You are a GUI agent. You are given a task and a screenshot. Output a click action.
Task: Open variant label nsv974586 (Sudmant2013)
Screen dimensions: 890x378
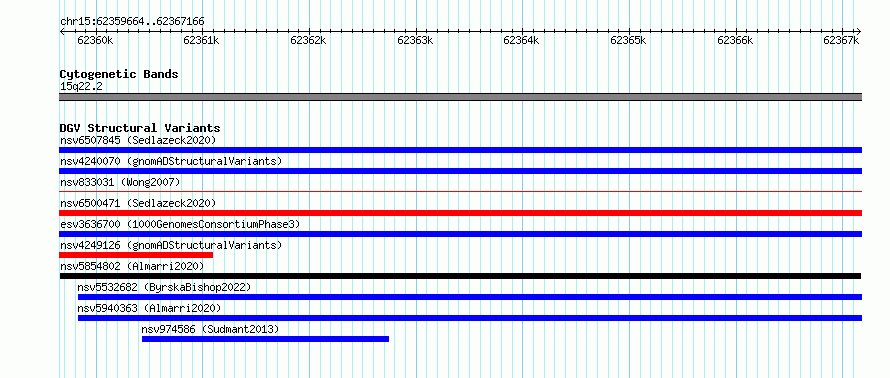(211, 329)
